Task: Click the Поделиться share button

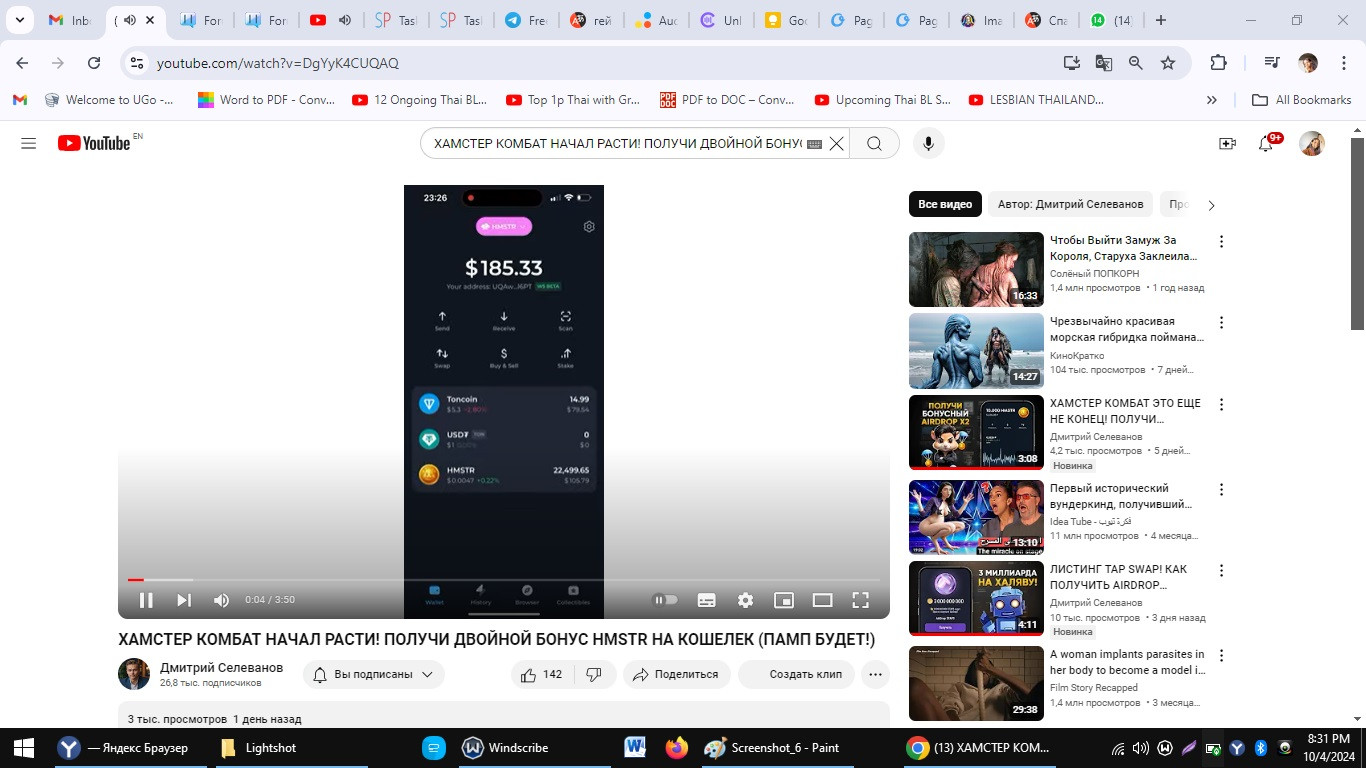Action: 676,674
